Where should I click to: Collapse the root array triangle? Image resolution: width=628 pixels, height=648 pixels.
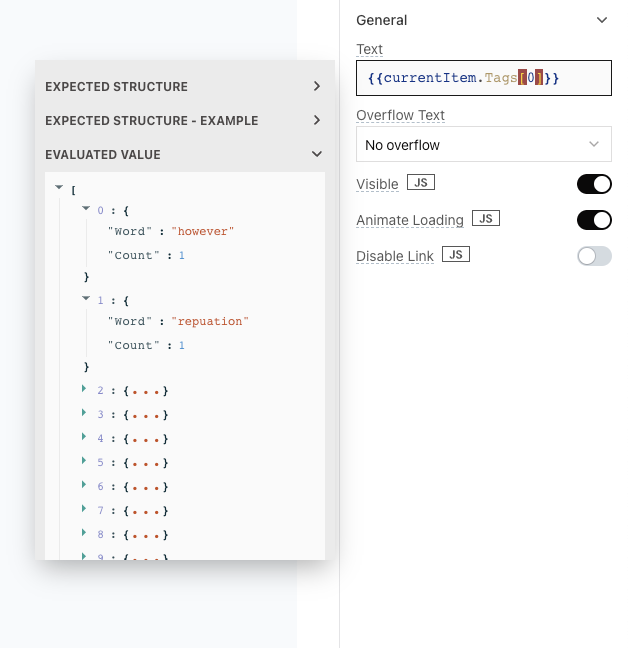tap(59, 188)
